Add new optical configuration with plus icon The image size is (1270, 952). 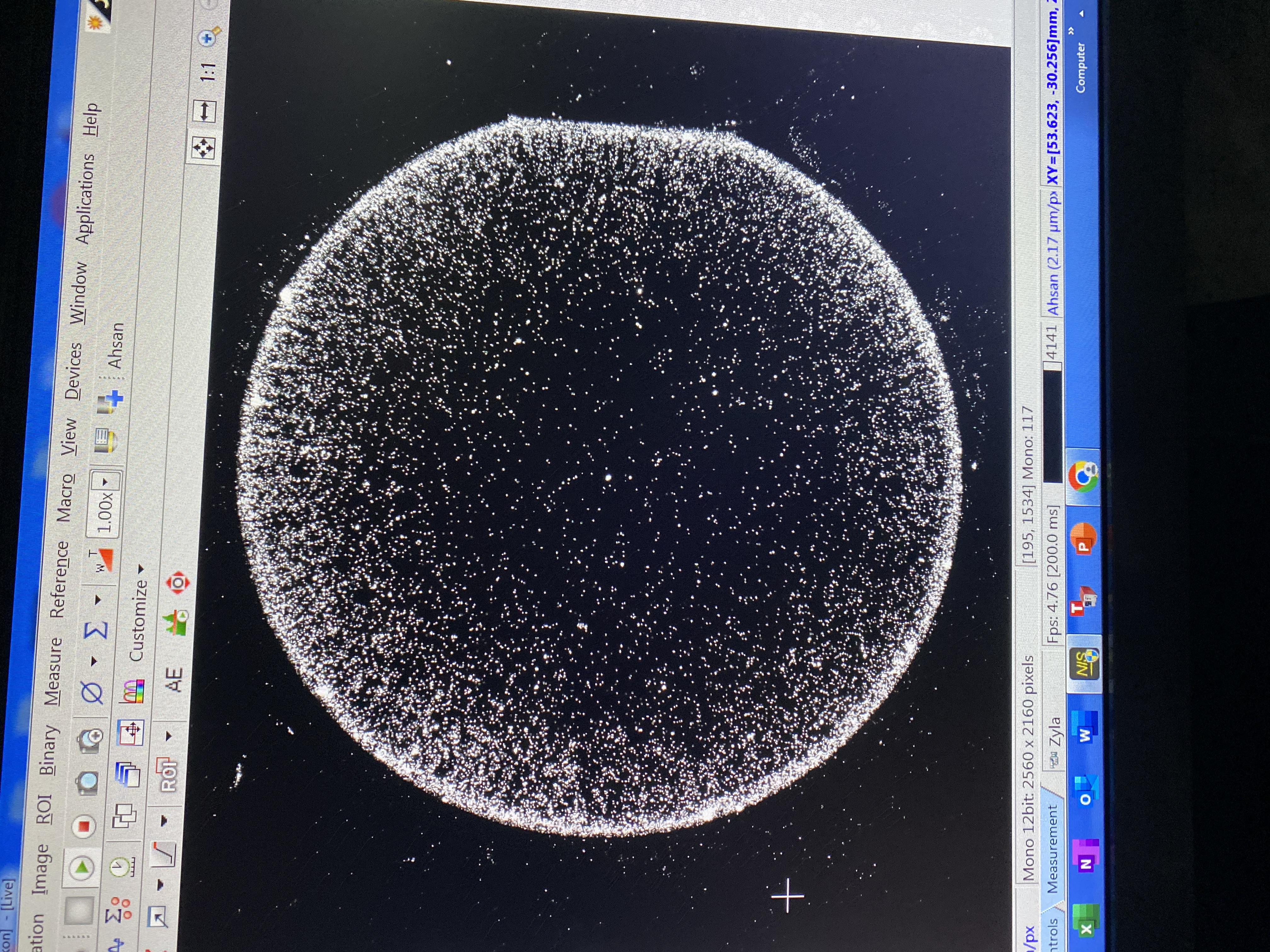110,402
